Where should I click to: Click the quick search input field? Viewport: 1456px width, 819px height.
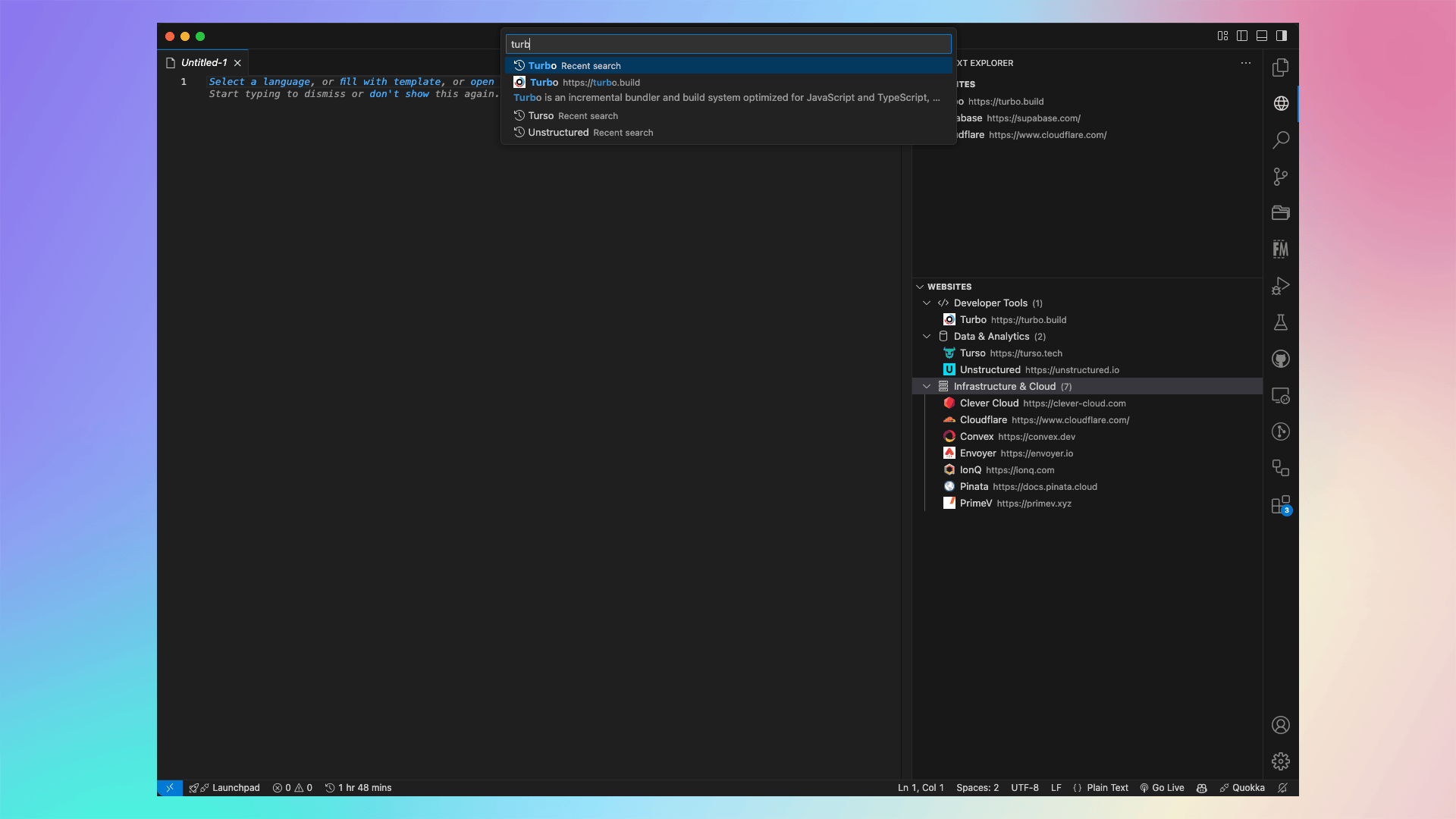coord(728,44)
